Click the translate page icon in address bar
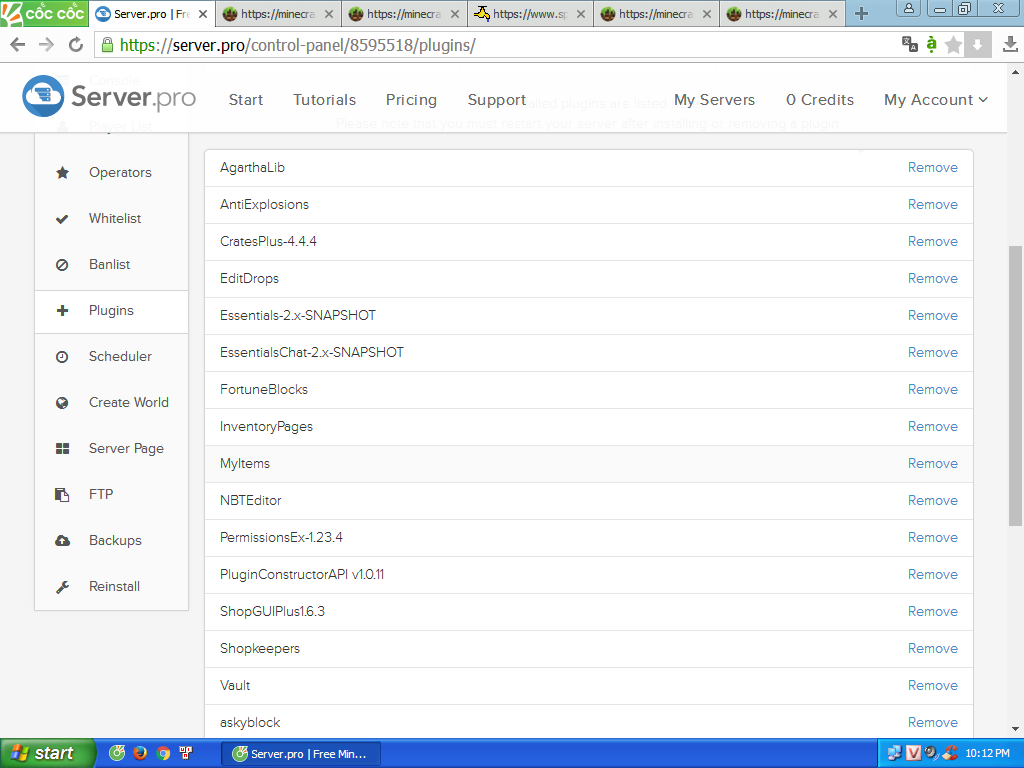 coord(909,44)
